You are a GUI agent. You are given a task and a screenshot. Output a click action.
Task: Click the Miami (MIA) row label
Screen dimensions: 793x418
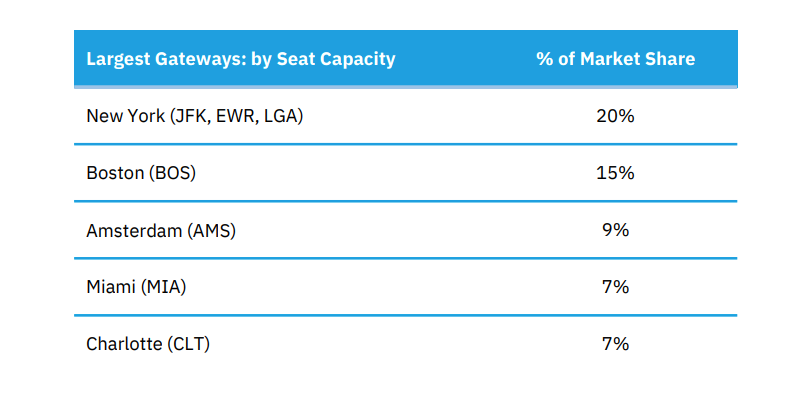(136, 287)
